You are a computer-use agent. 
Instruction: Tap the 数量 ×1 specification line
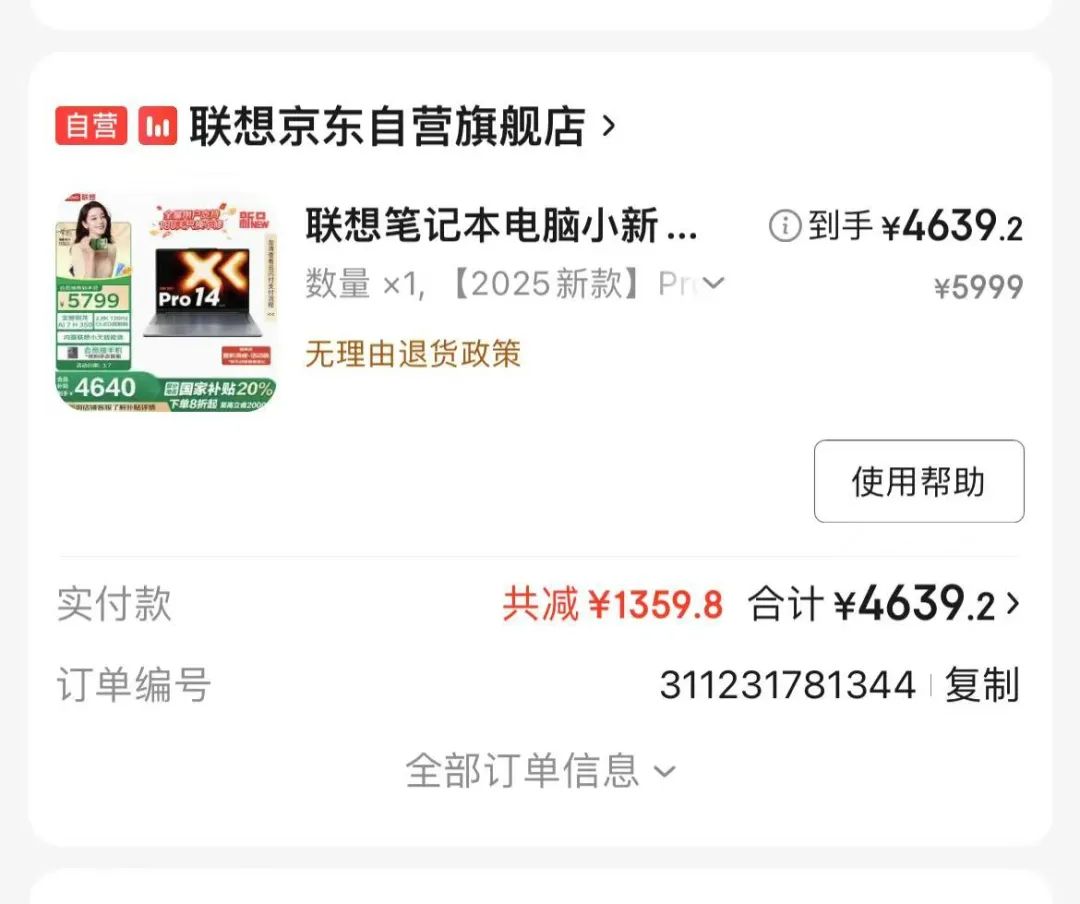[x=515, y=283]
